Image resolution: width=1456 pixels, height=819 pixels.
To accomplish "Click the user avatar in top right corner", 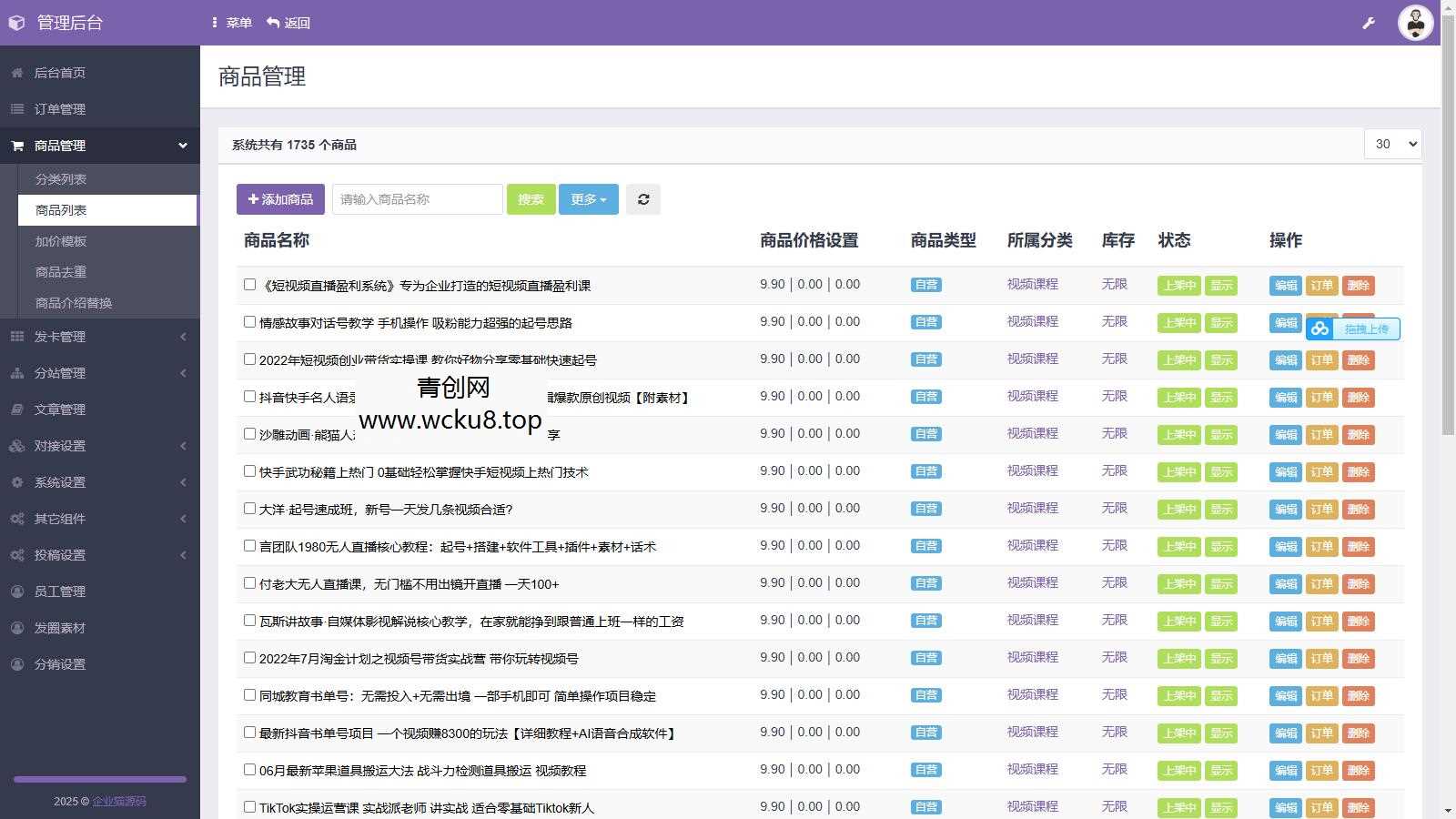I will [x=1416, y=23].
